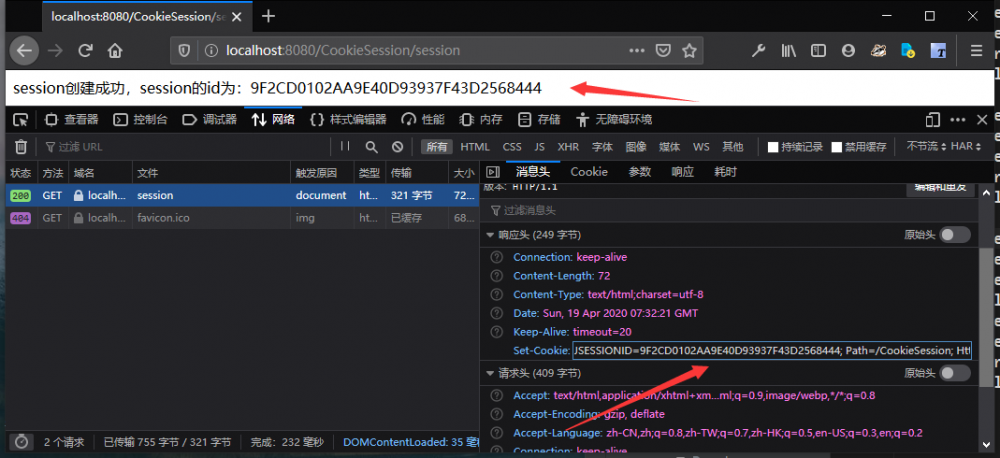Open the Response tab 响应
Viewport: 1000px width, 458px height.
(x=682, y=172)
